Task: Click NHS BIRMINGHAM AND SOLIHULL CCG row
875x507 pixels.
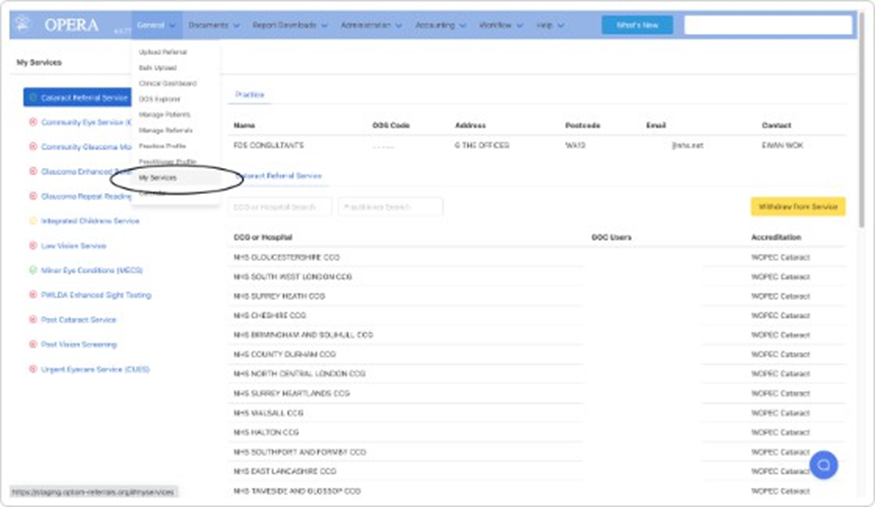Action: point(537,335)
